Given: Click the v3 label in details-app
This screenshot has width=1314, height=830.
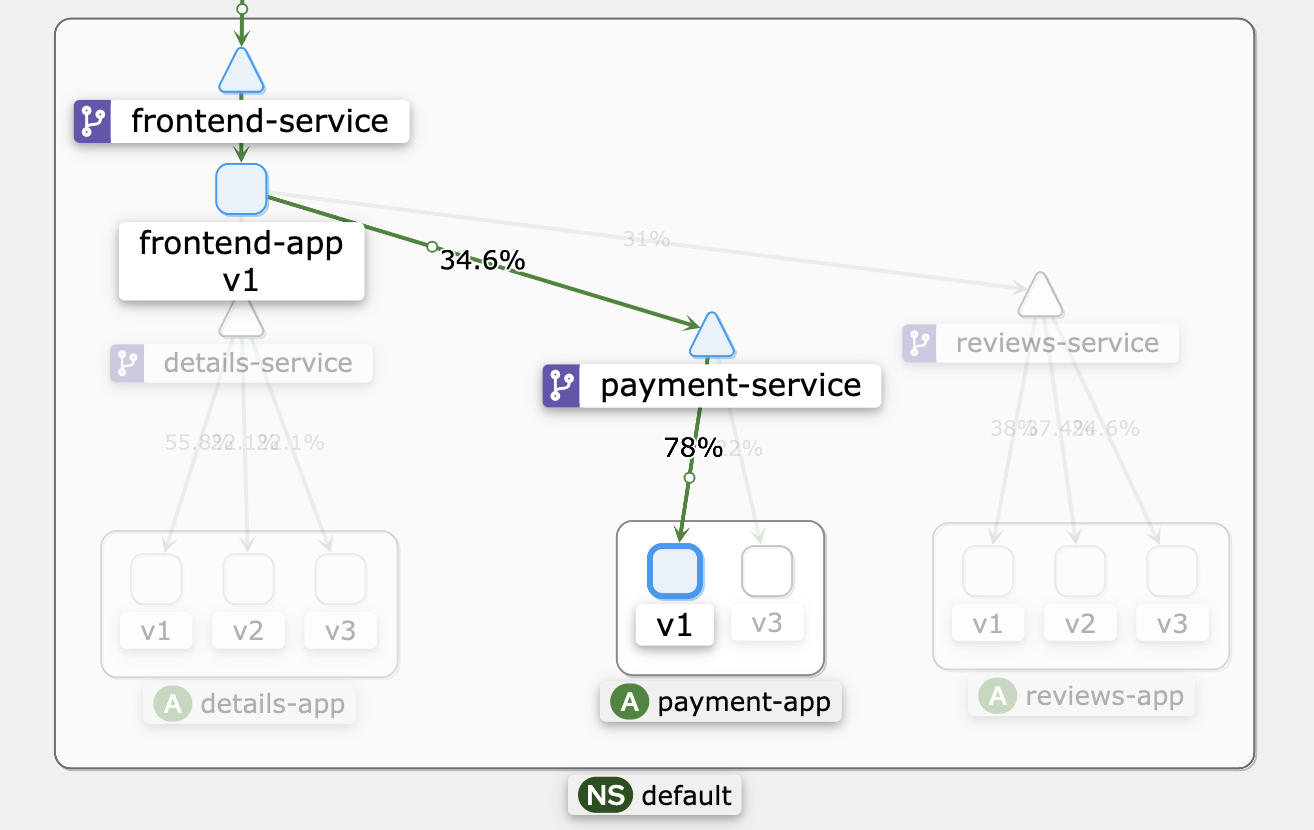Looking at the screenshot, I should 340,631.
